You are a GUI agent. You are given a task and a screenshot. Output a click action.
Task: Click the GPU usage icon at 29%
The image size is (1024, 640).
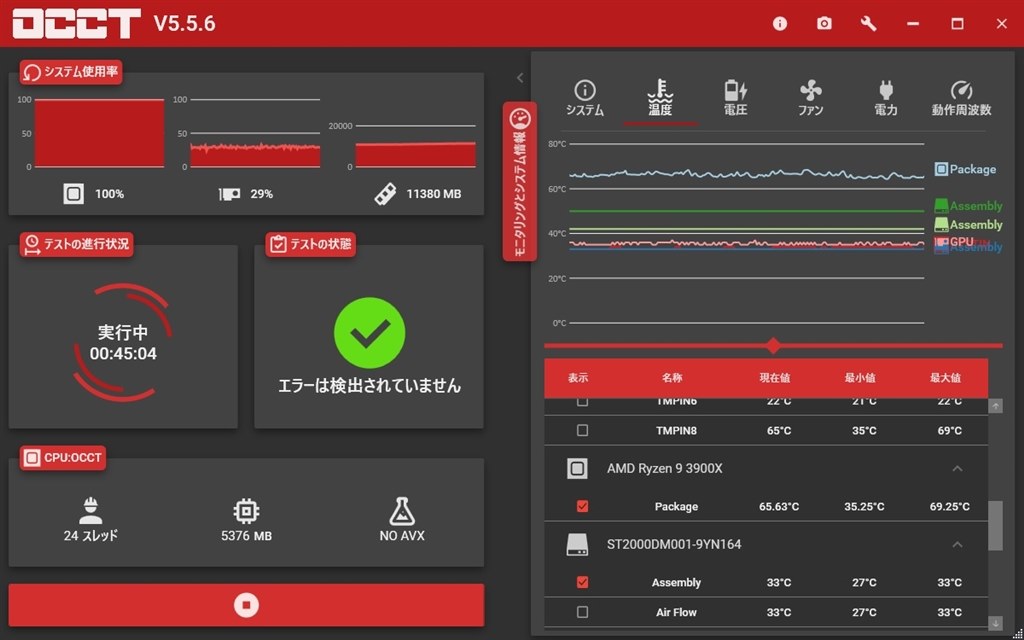coord(229,193)
